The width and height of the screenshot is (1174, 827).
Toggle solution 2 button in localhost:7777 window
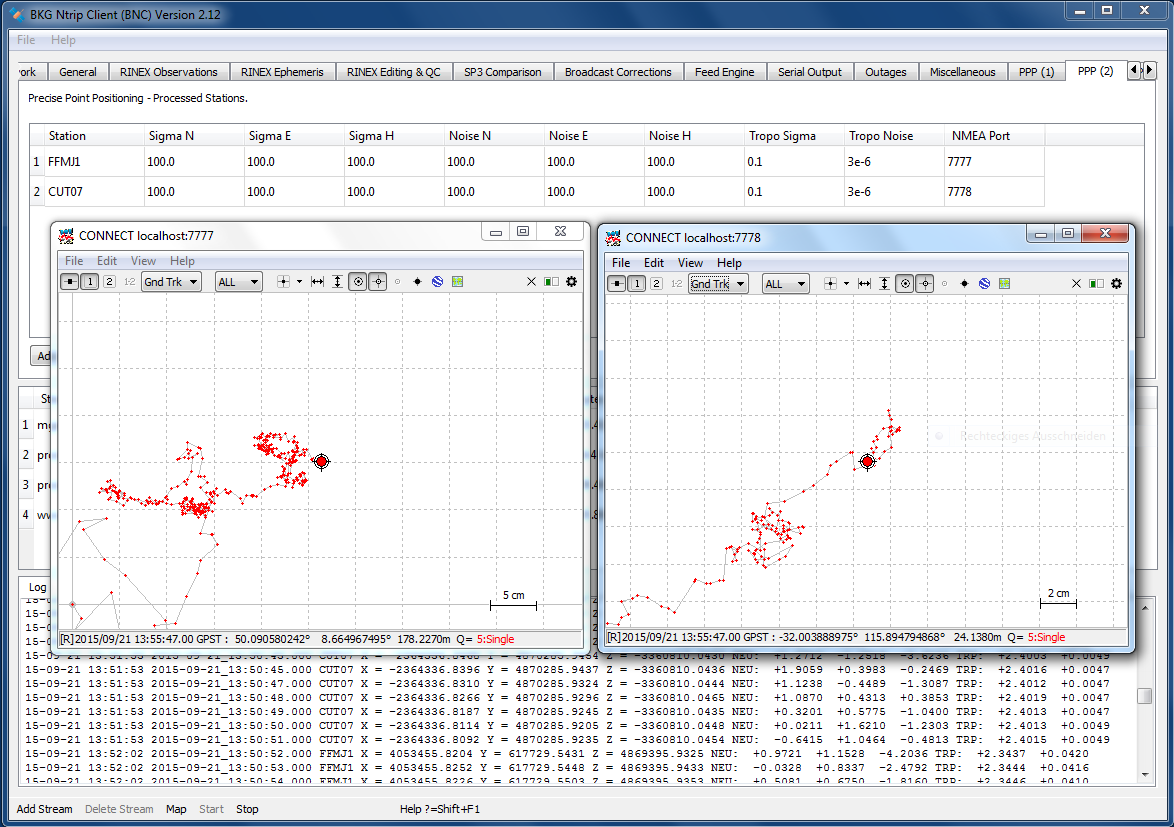click(x=109, y=282)
